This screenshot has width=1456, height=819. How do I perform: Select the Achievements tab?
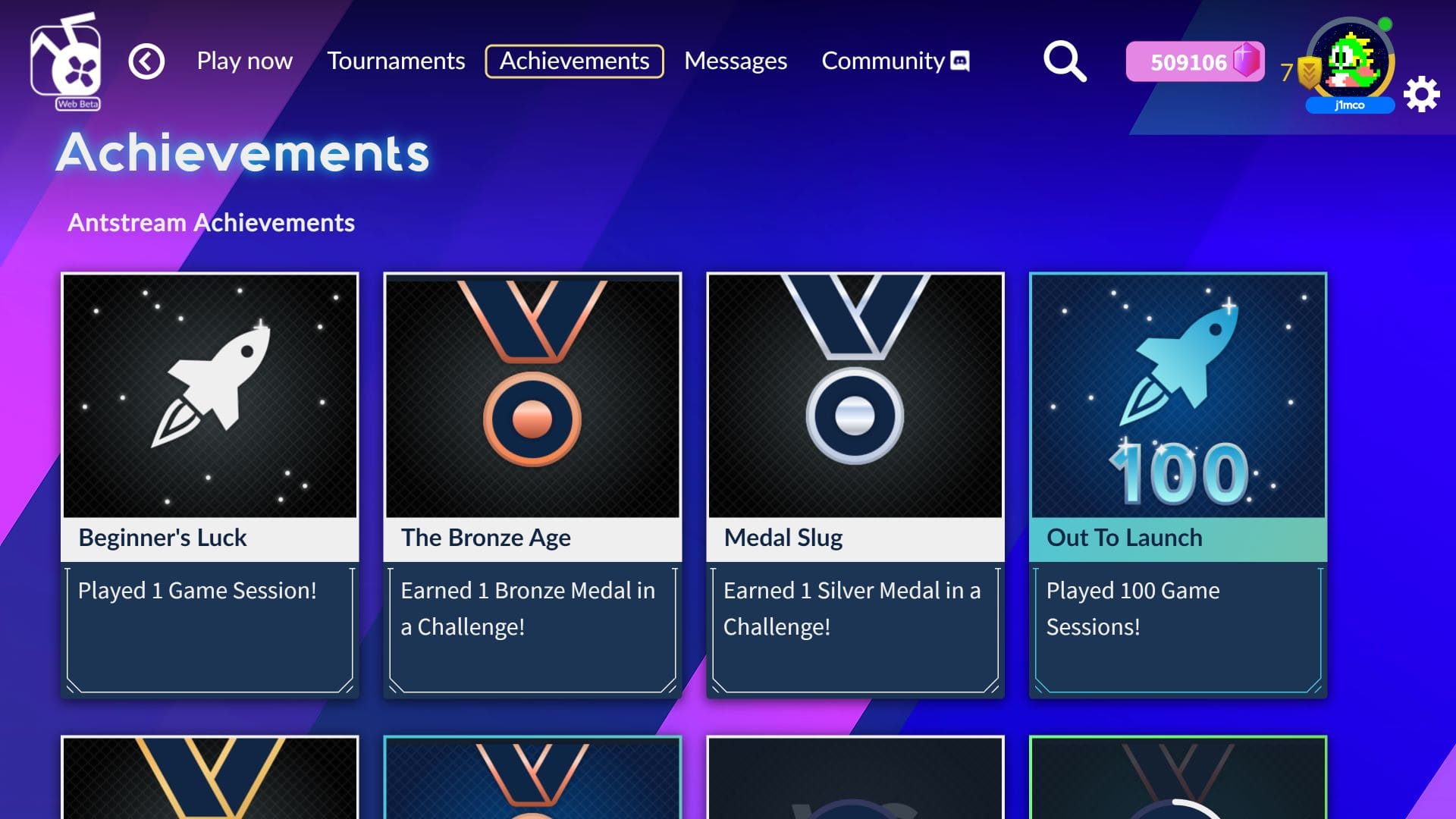pos(574,61)
